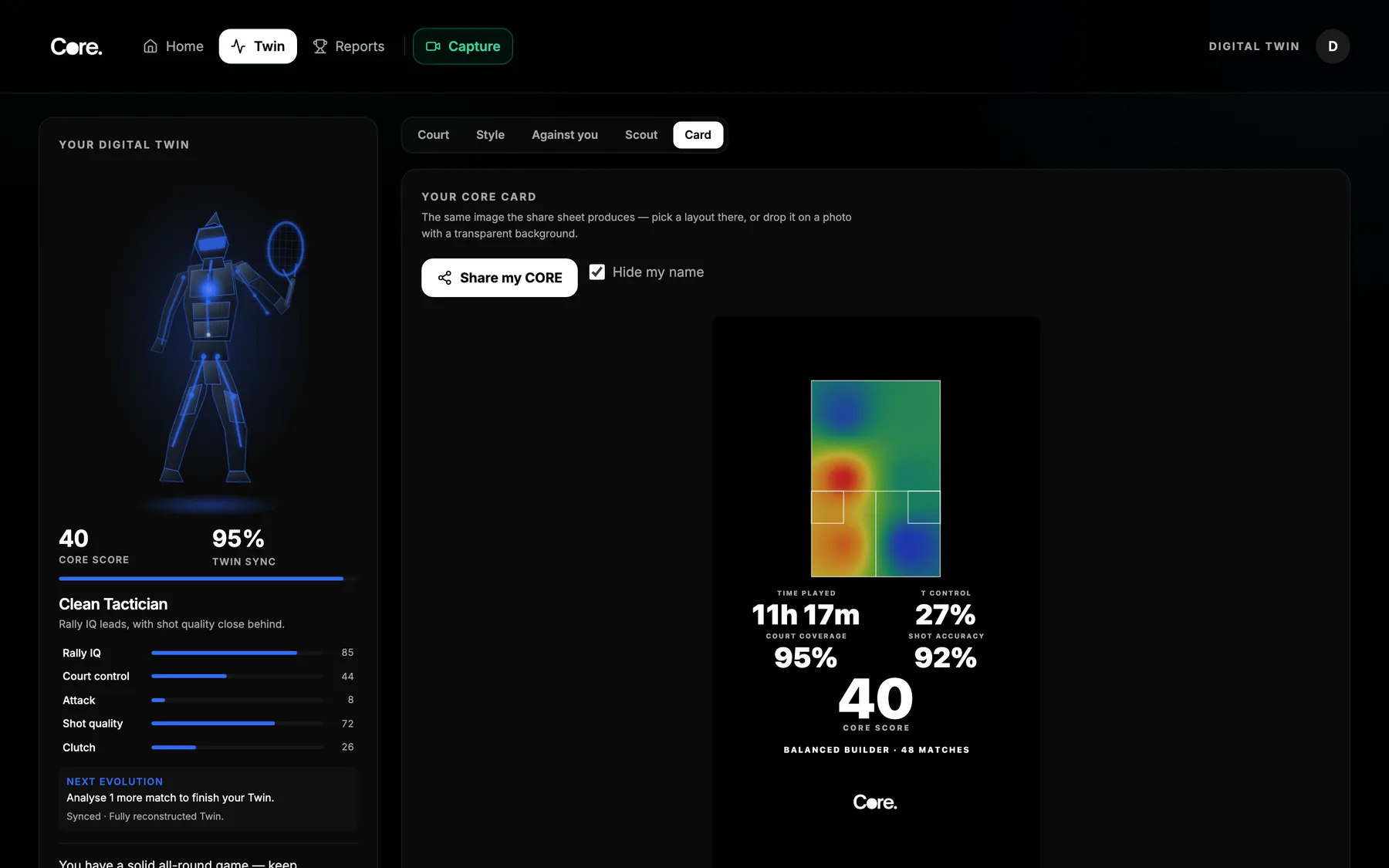This screenshot has width=1389, height=868.
Task: Click the Reports trophy icon
Action: [319, 46]
